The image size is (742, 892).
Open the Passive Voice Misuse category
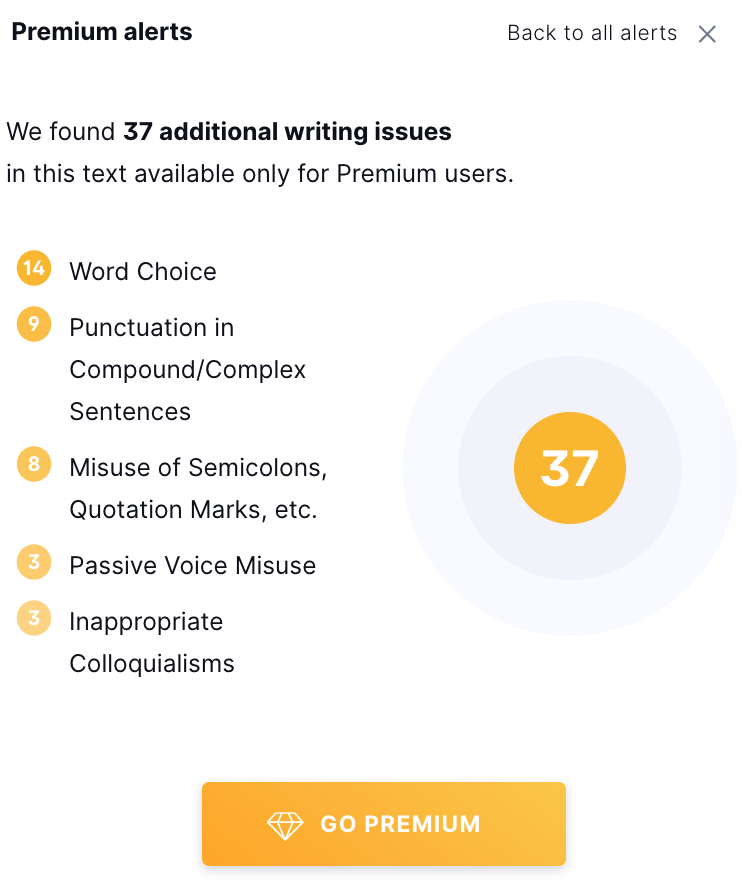click(x=192, y=565)
